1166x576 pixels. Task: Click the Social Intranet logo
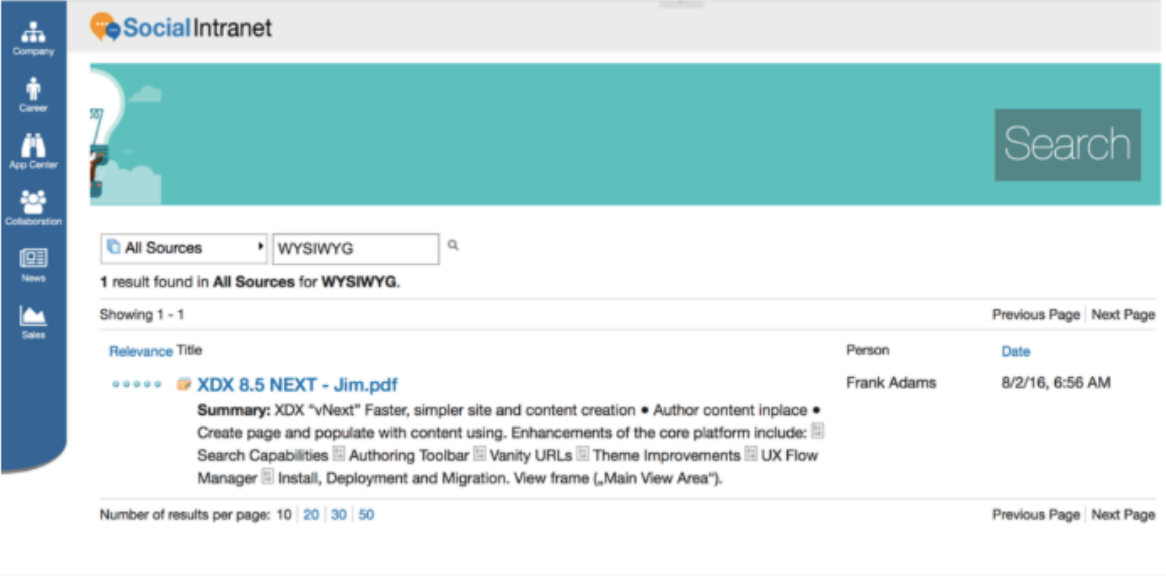click(x=181, y=27)
